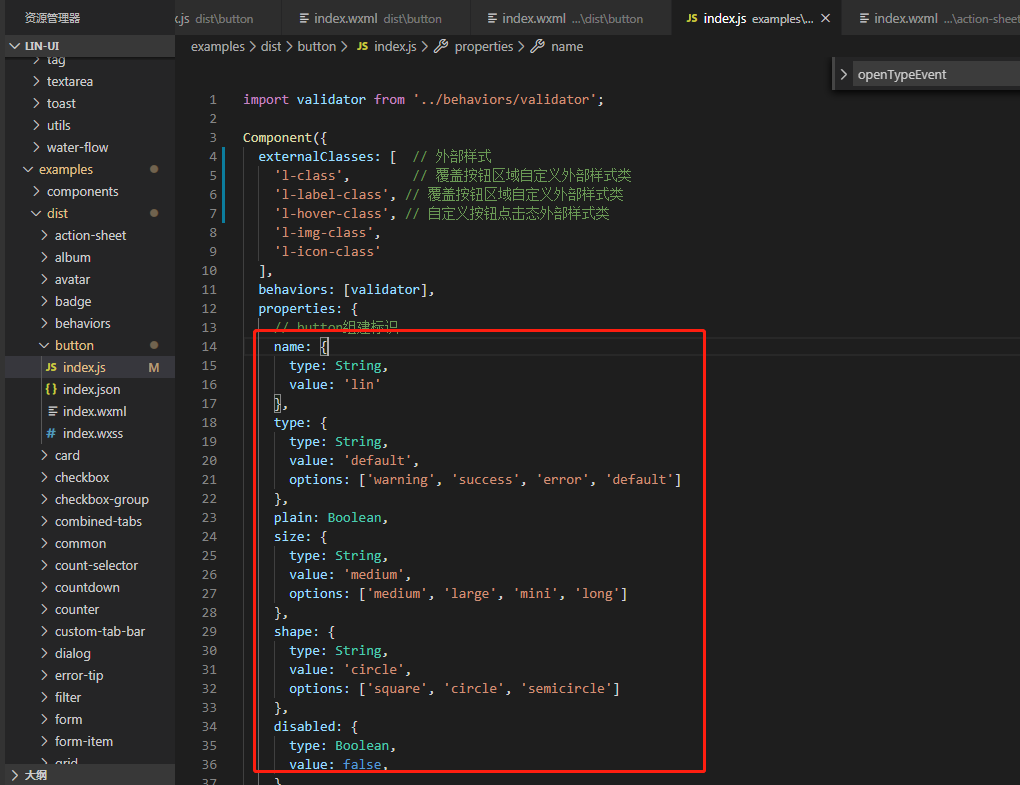
Task: Click the button breadcrumb segment
Action: tap(316, 47)
